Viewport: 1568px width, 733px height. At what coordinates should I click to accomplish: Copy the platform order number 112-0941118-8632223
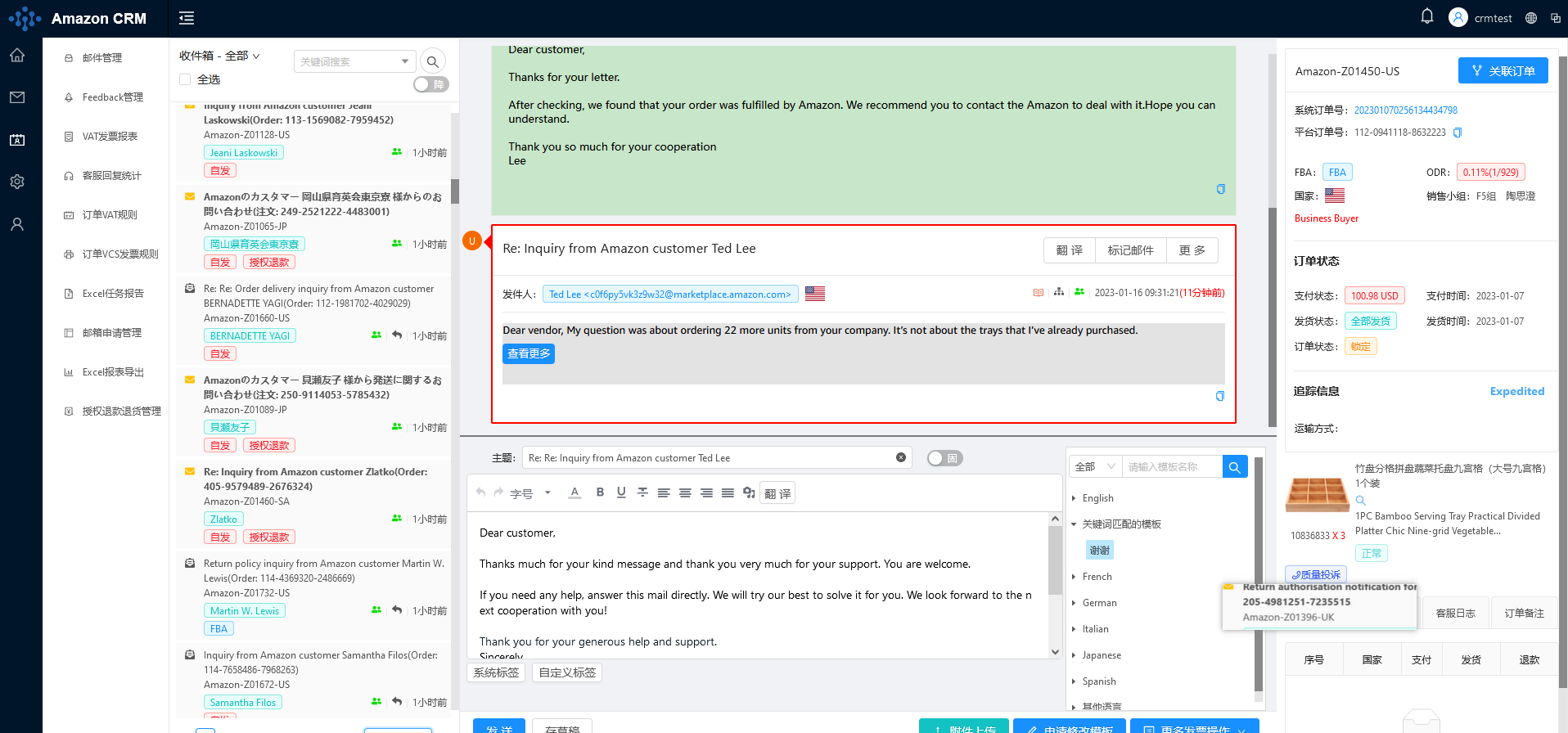pos(1458,133)
